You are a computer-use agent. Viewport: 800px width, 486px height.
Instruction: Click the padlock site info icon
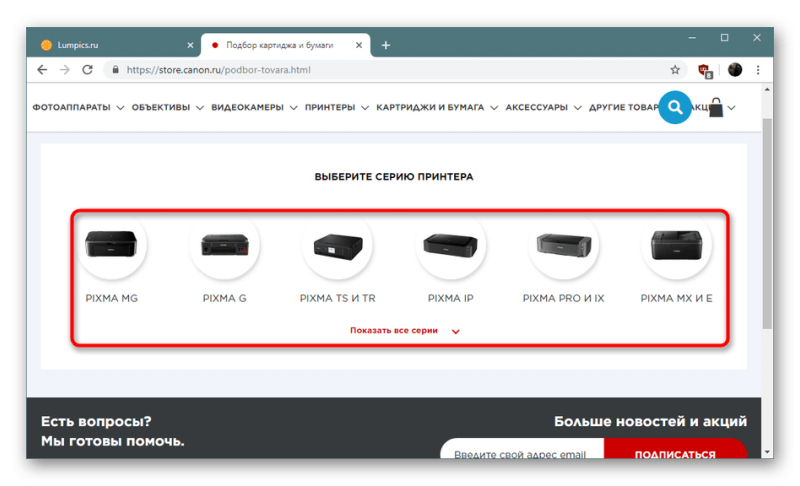[x=115, y=70]
